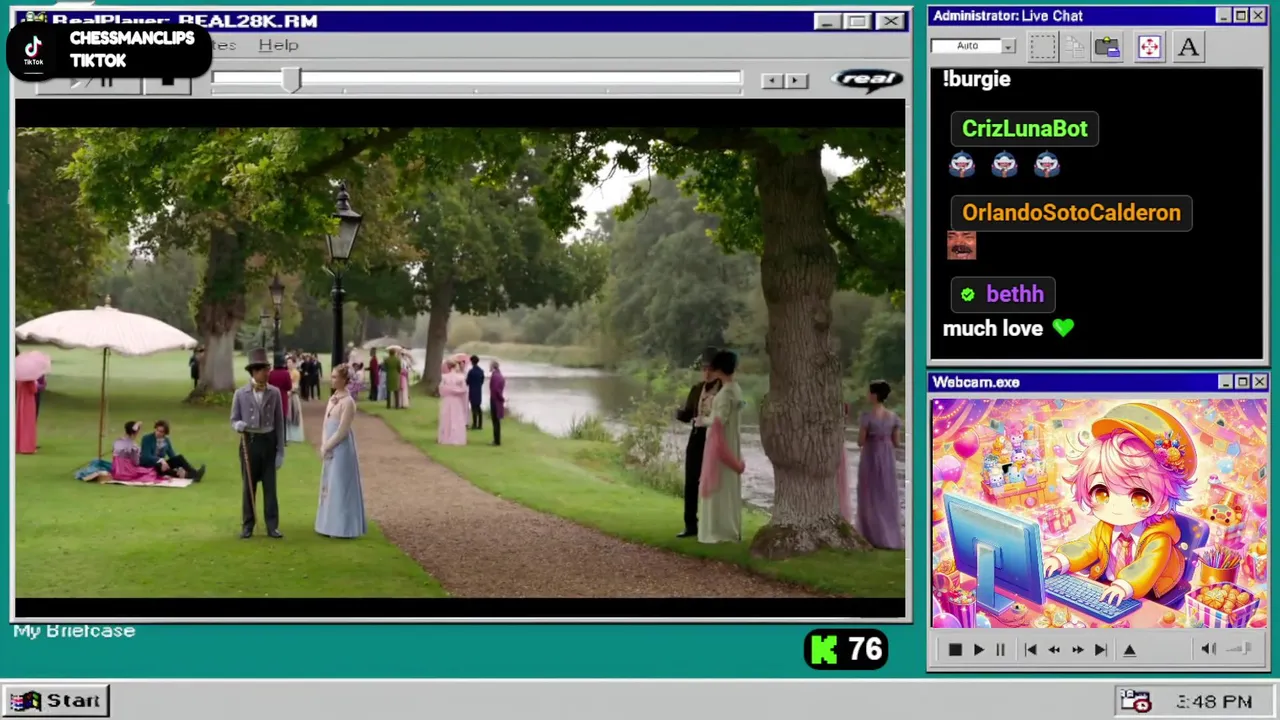Click the "!burgie" chat message

(976, 79)
